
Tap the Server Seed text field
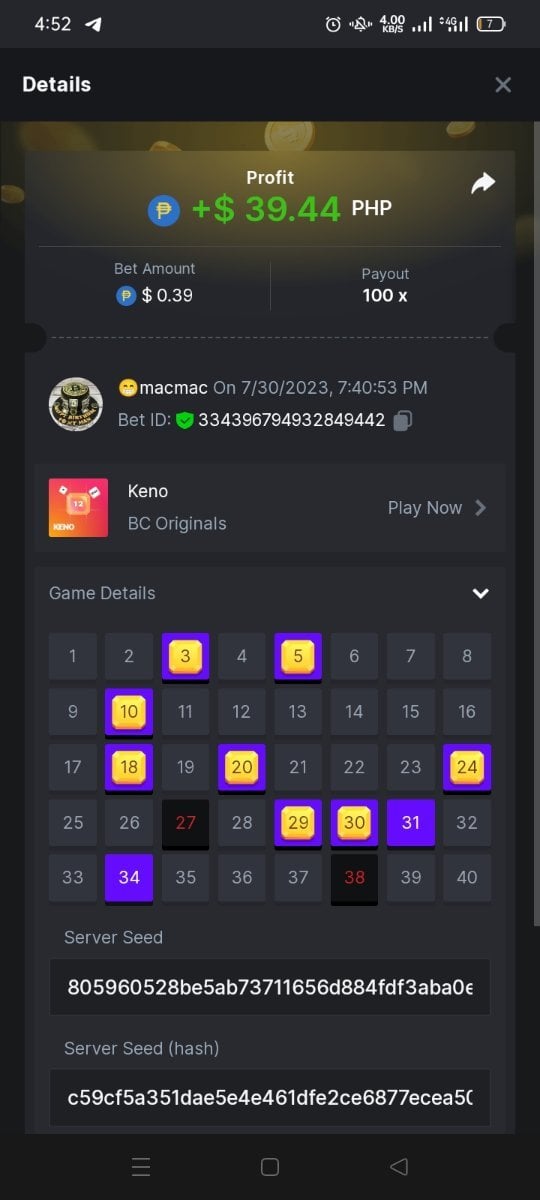[x=270, y=987]
